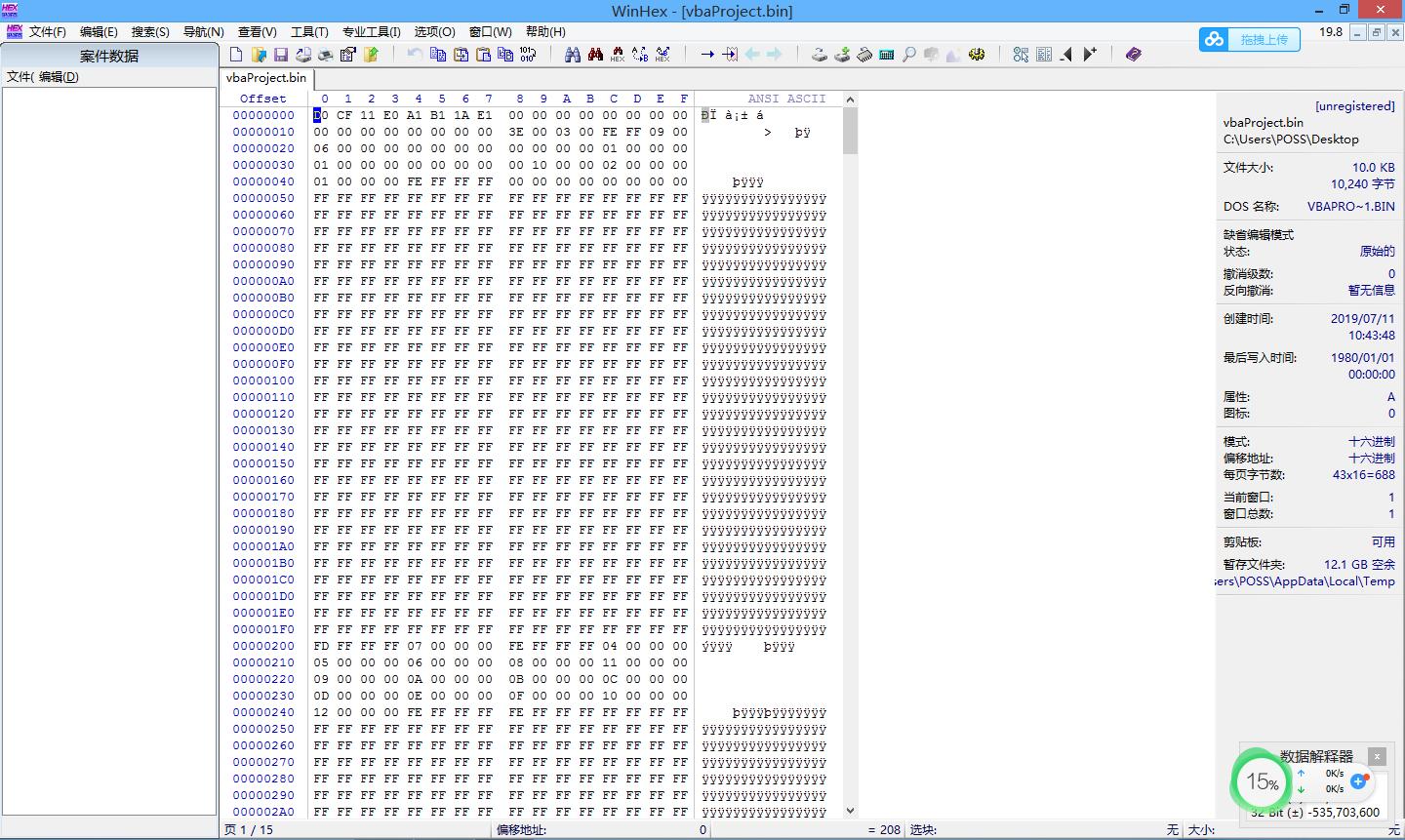Click the Open Disk drive icon
The height and width of the screenshot is (840, 1405).
[x=820, y=55]
